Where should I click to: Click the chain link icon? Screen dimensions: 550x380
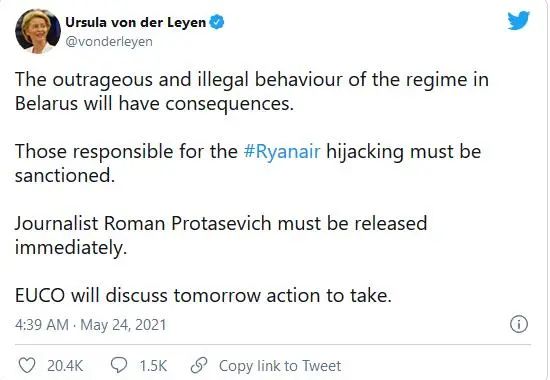[x=199, y=365]
